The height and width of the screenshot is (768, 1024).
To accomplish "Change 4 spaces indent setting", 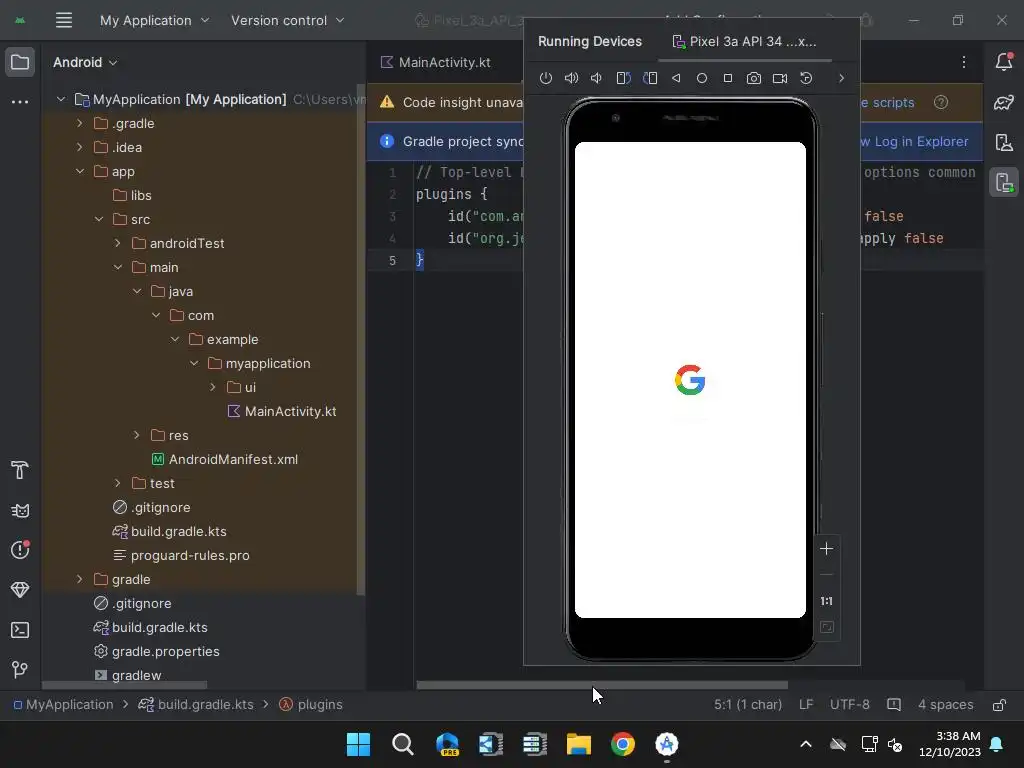I will (x=945, y=705).
